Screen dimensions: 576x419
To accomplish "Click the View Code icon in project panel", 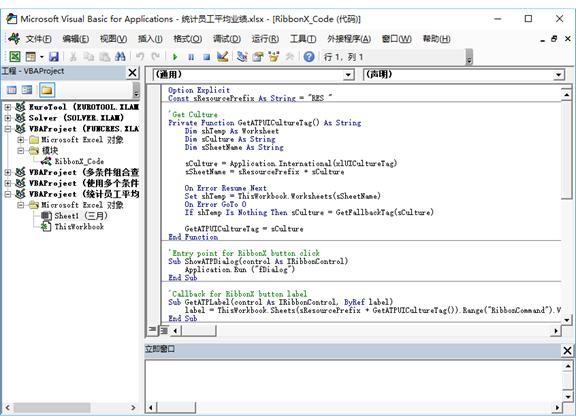I will (x=12, y=90).
